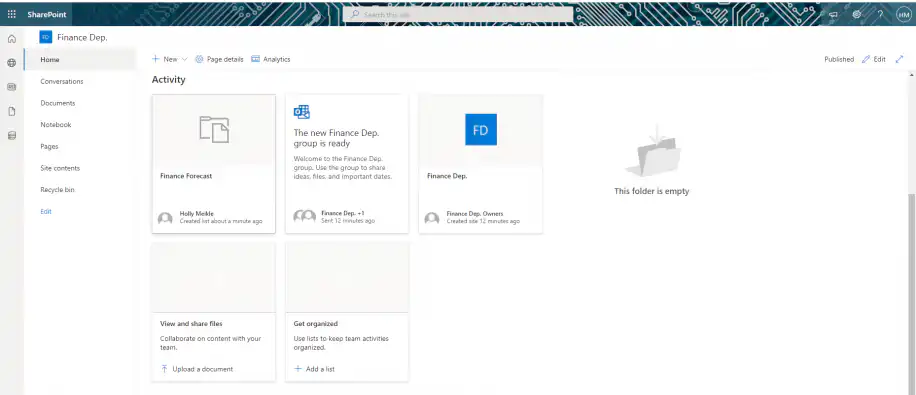Click the View and share files heading
The image size is (916, 395).
point(191,323)
